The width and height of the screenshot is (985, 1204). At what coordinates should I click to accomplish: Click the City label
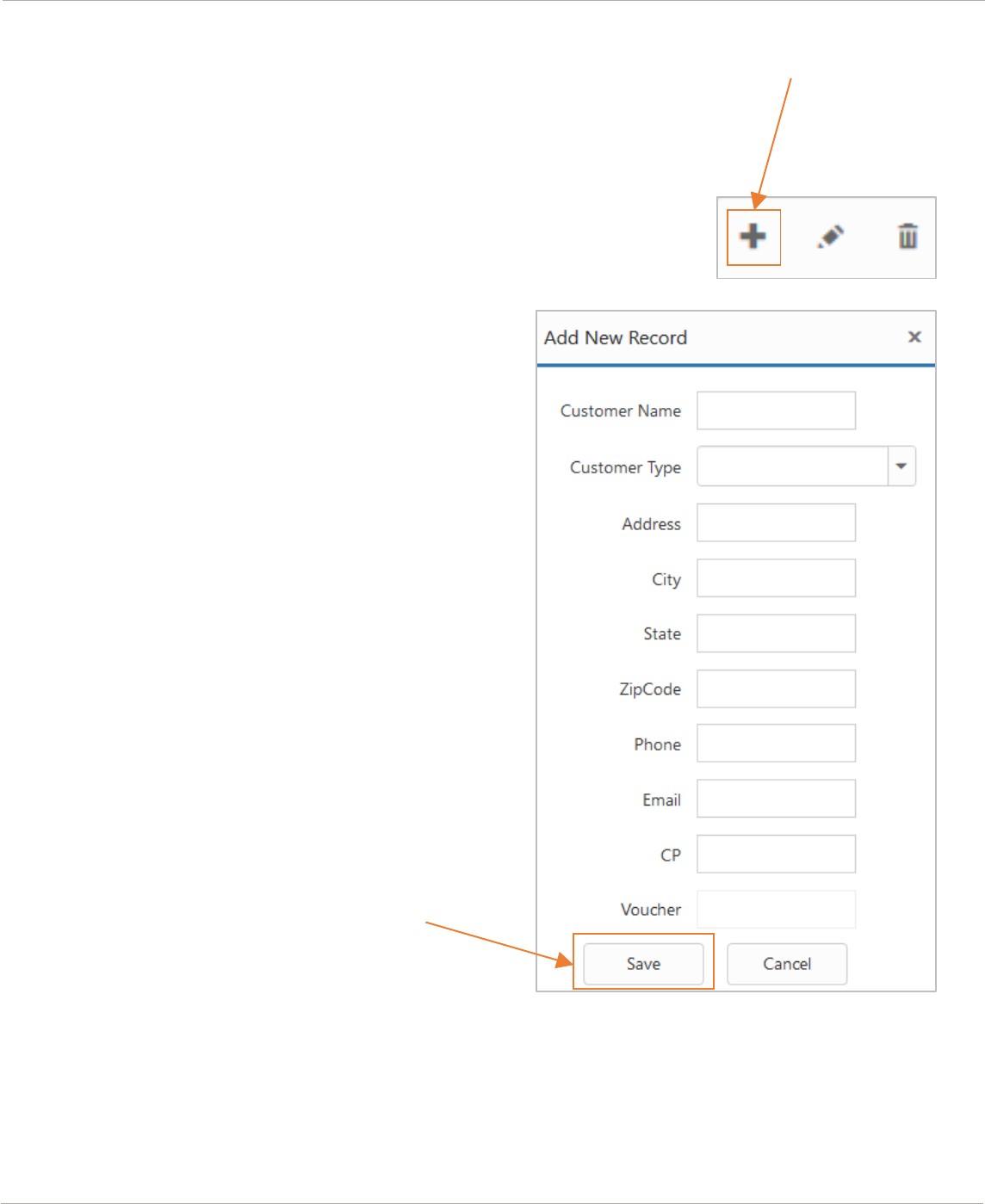666,580
